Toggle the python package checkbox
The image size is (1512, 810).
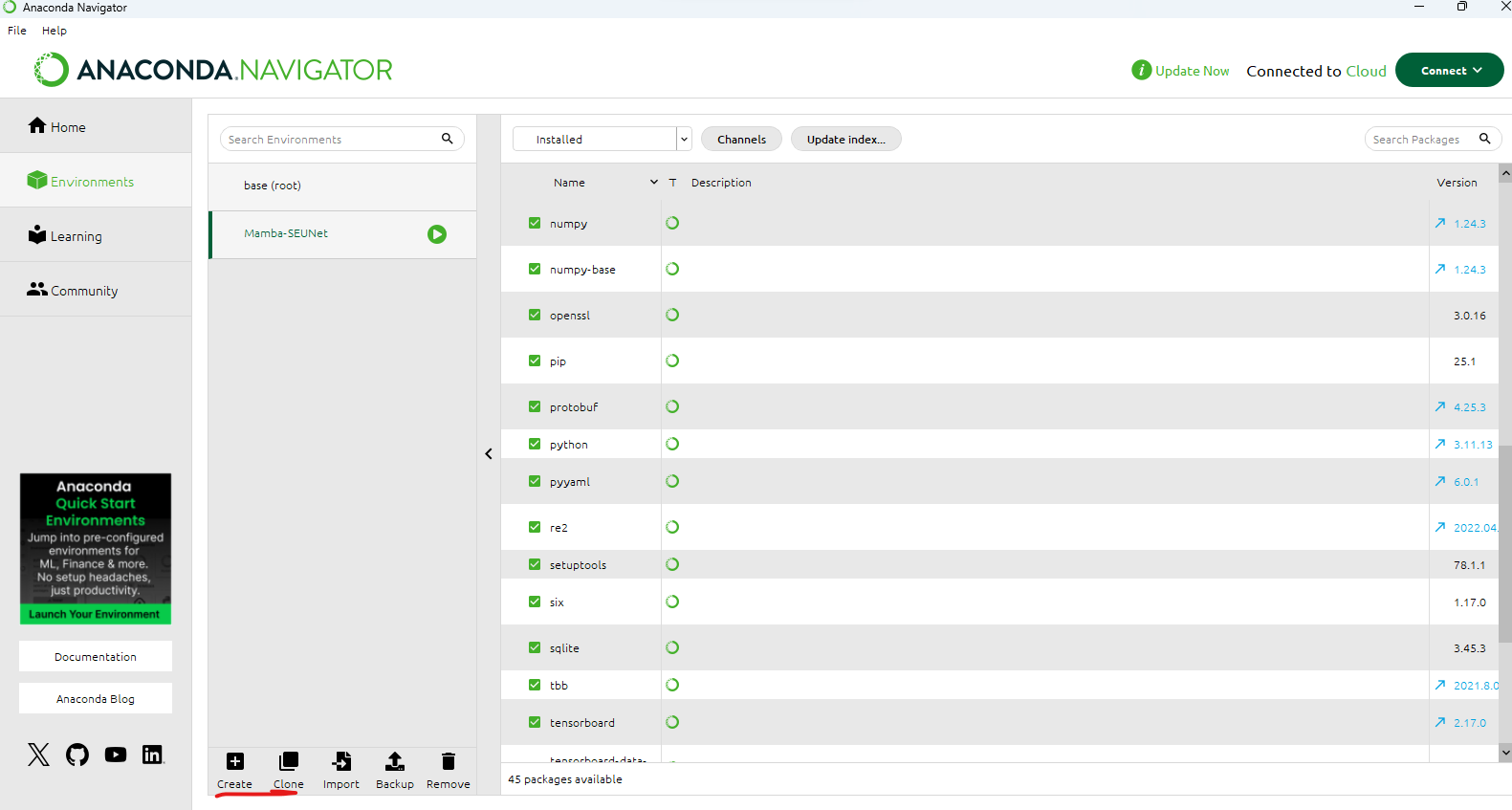[x=535, y=444]
